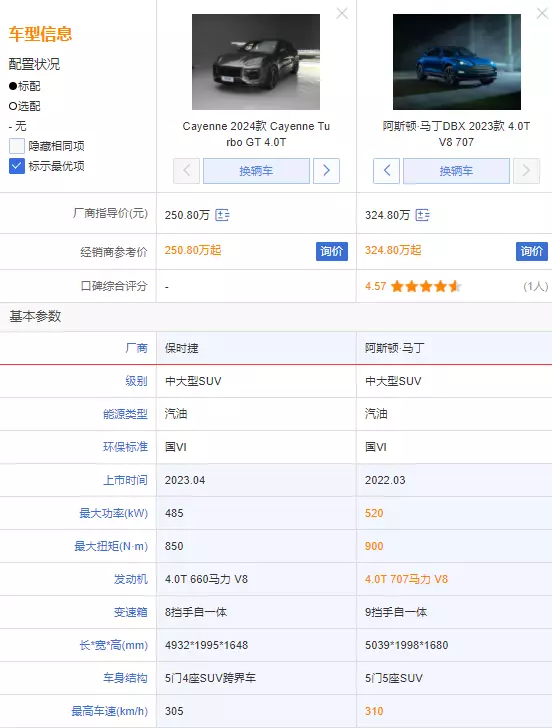Image resolution: width=552 pixels, height=728 pixels.
Task: Click the 250.80万起 dealer price link
Action: 193,250
